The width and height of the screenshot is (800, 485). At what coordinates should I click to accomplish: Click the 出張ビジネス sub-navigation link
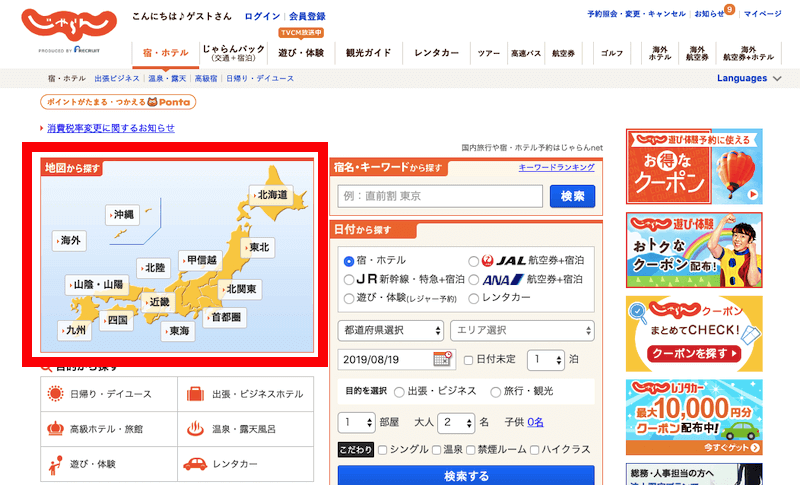117,79
